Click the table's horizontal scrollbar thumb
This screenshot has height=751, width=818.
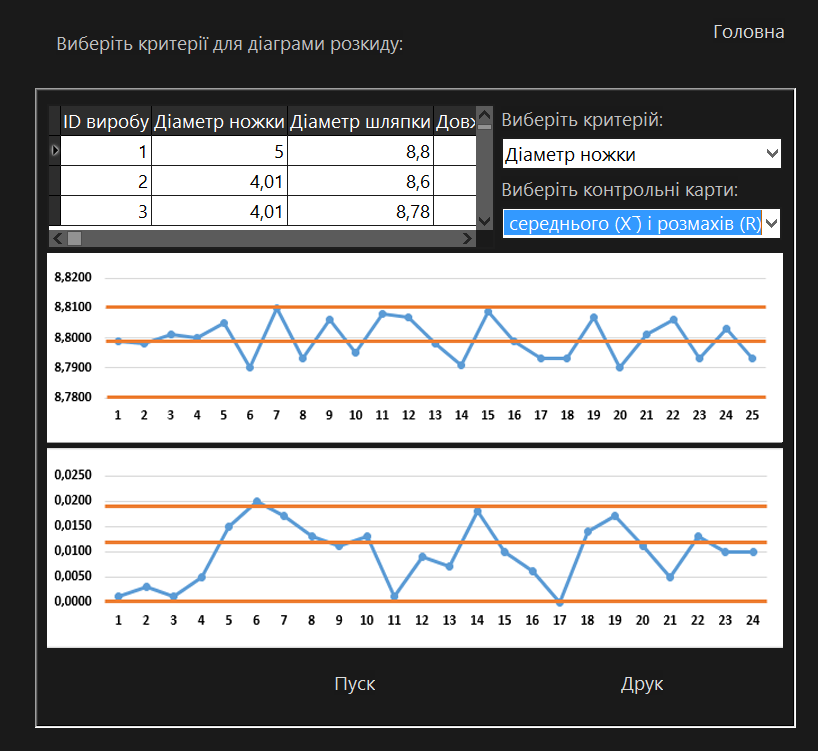coord(74,238)
